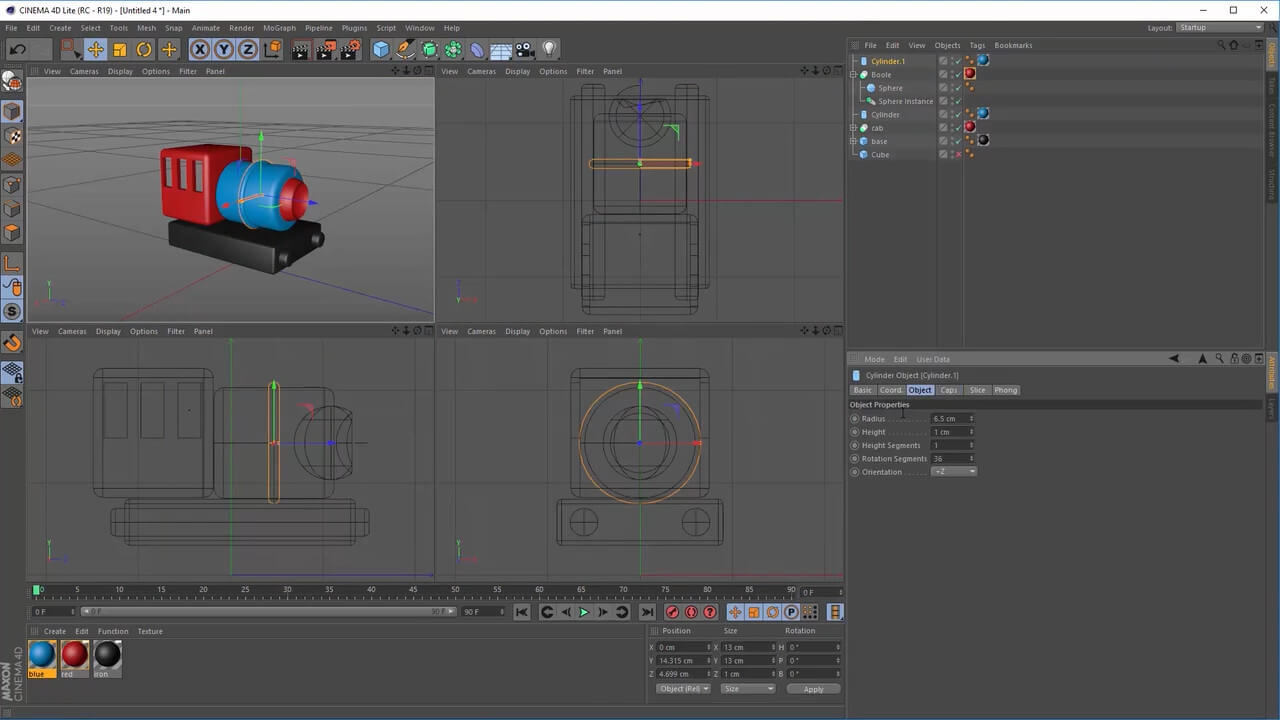1280x720 pixels.
Task: Click the Undo arrow icon
Action: [x=18, y=49]
